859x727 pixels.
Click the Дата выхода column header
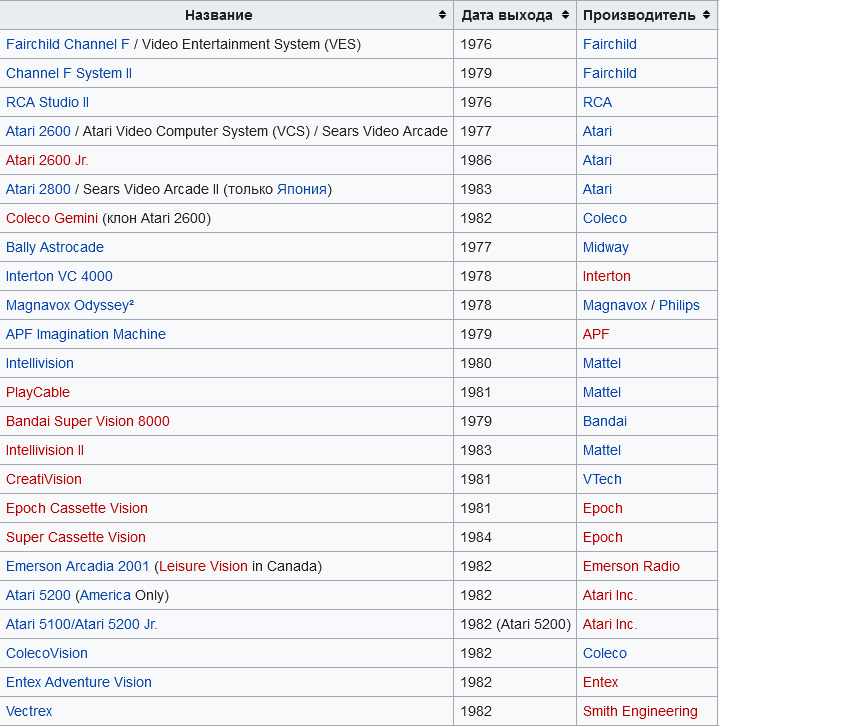(515, 15)
